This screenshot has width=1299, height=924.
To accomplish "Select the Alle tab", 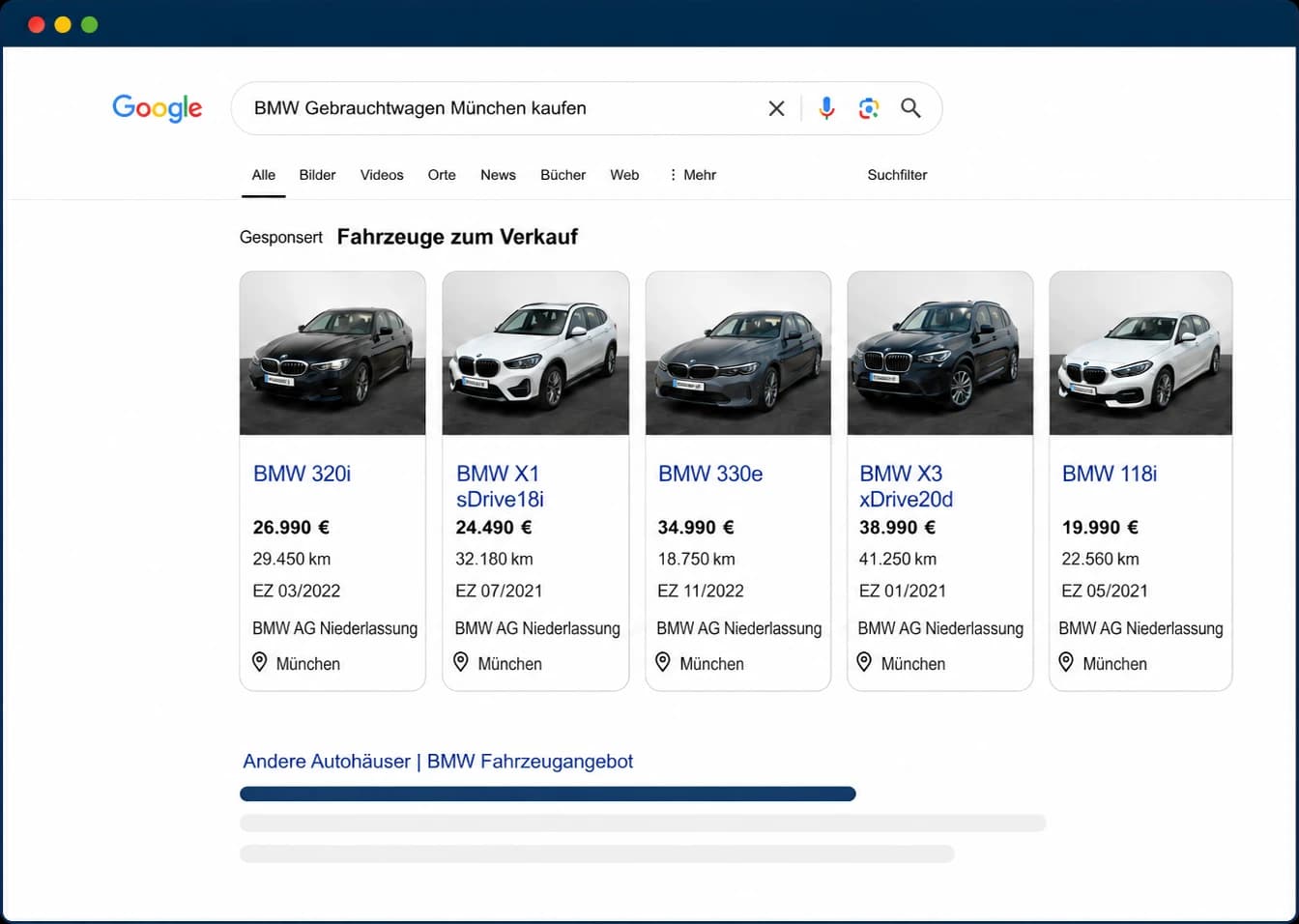I will tap(264, 175).
